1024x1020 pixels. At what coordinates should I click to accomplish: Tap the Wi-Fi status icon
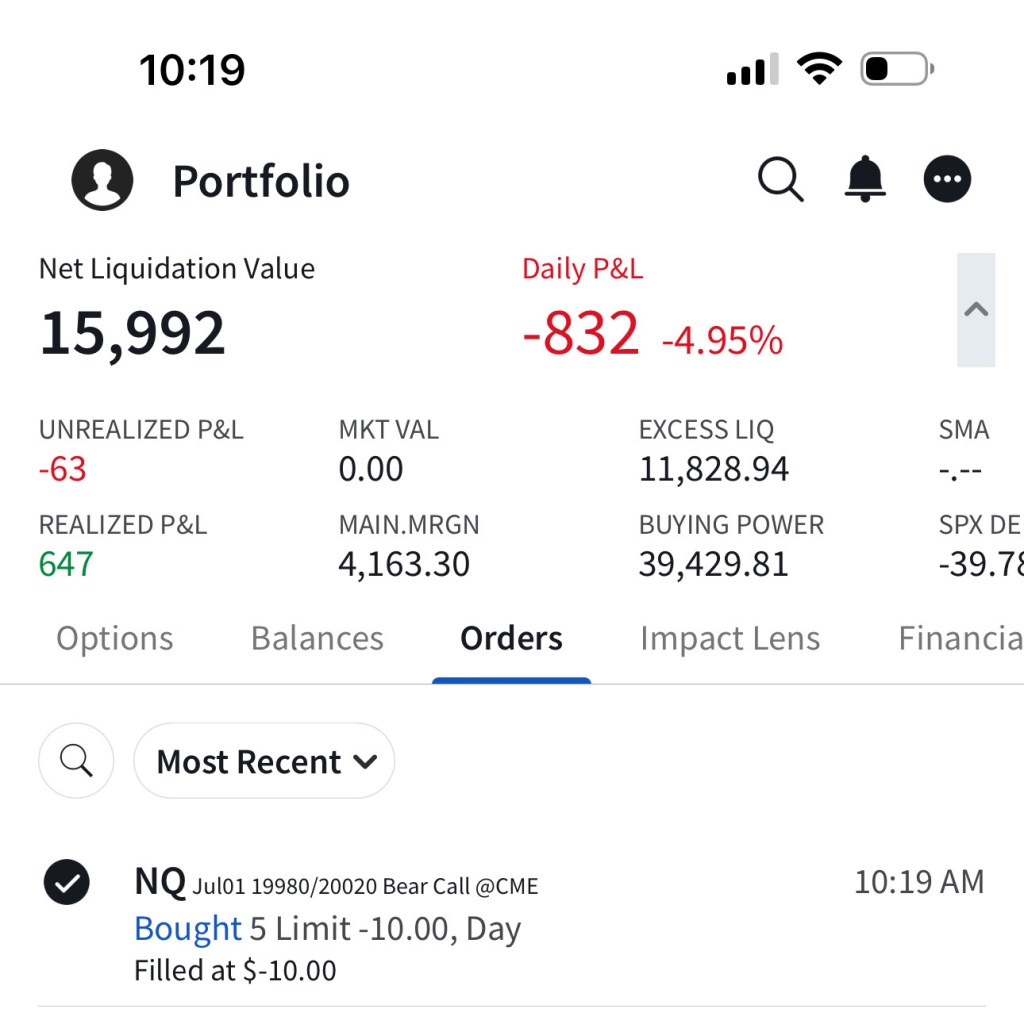(819, 69)
